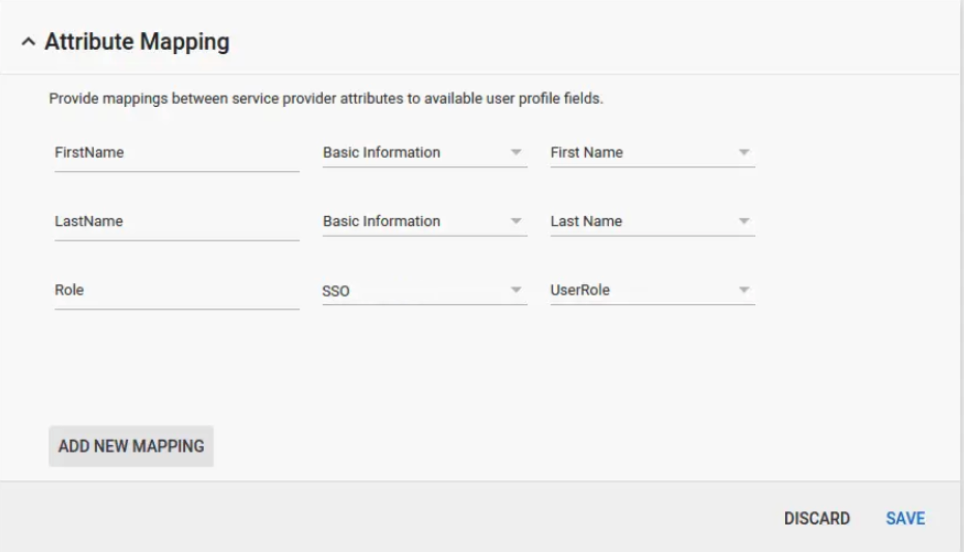
Task: Discard the attribute mapping changes
Action: 816,518
